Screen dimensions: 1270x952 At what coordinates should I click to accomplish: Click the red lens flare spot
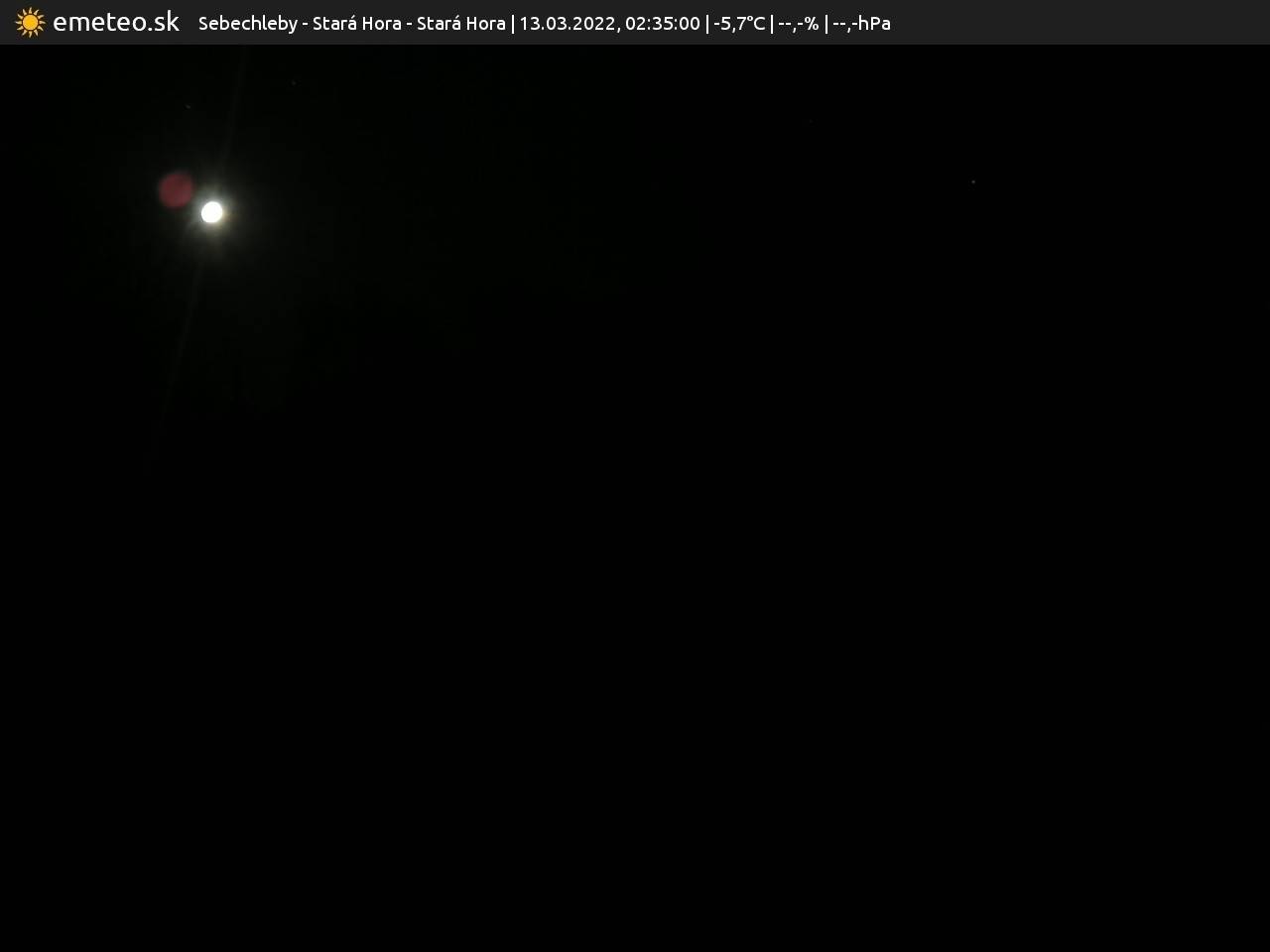pyautogui.click(x=177, y=189)
